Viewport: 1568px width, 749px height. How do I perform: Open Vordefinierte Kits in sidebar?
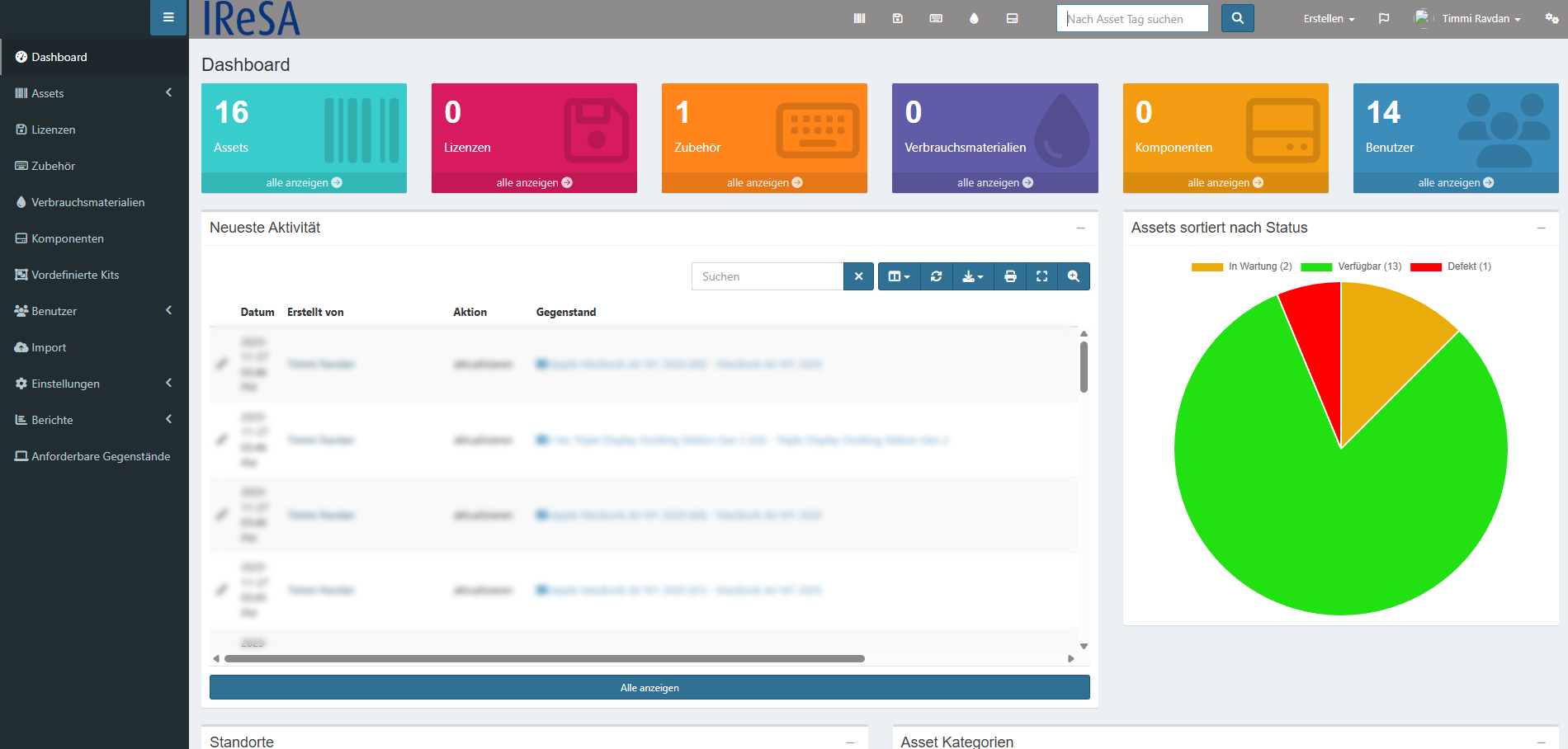coord(75,275)
